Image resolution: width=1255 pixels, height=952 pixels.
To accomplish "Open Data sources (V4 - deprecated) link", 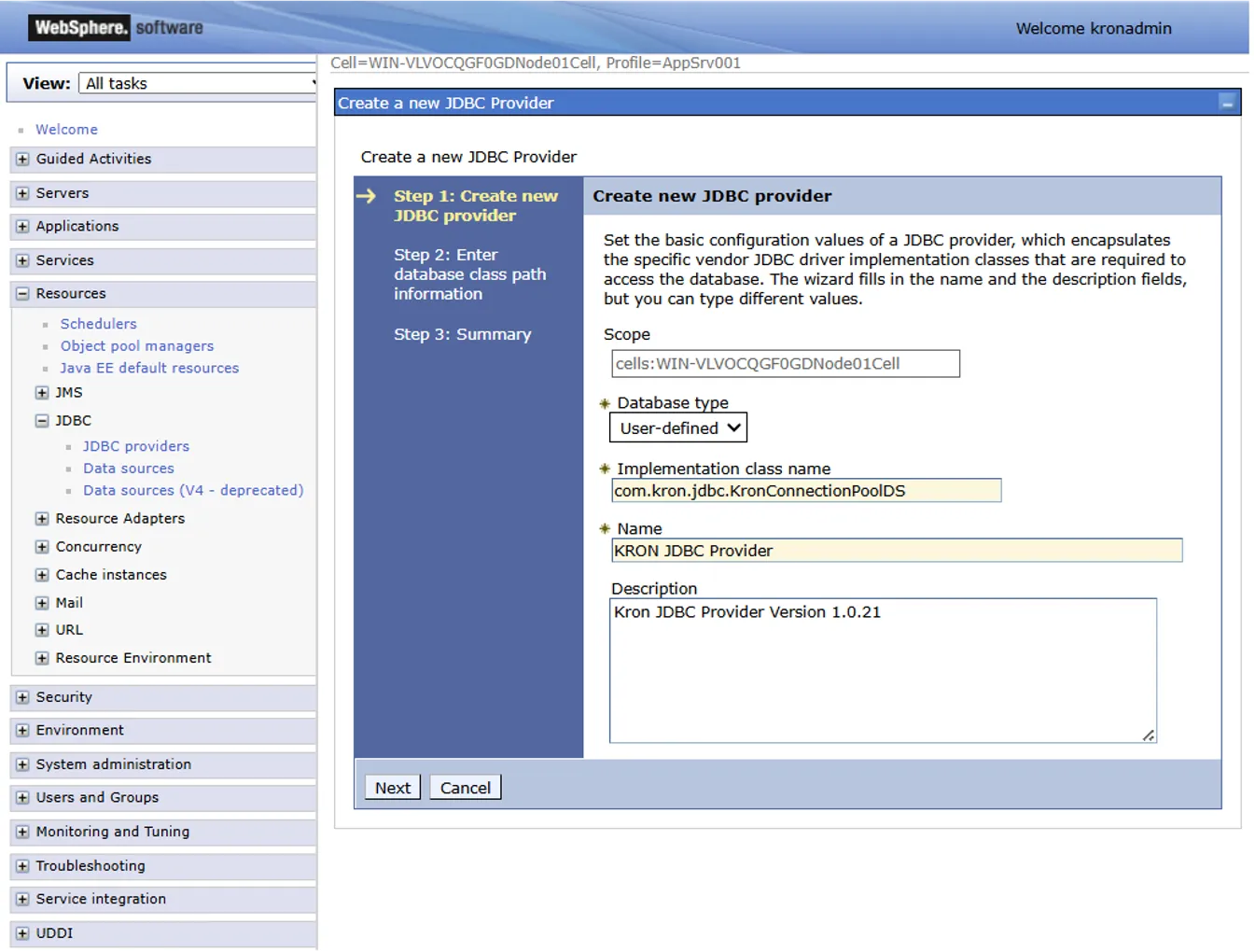I will (193, 491).
